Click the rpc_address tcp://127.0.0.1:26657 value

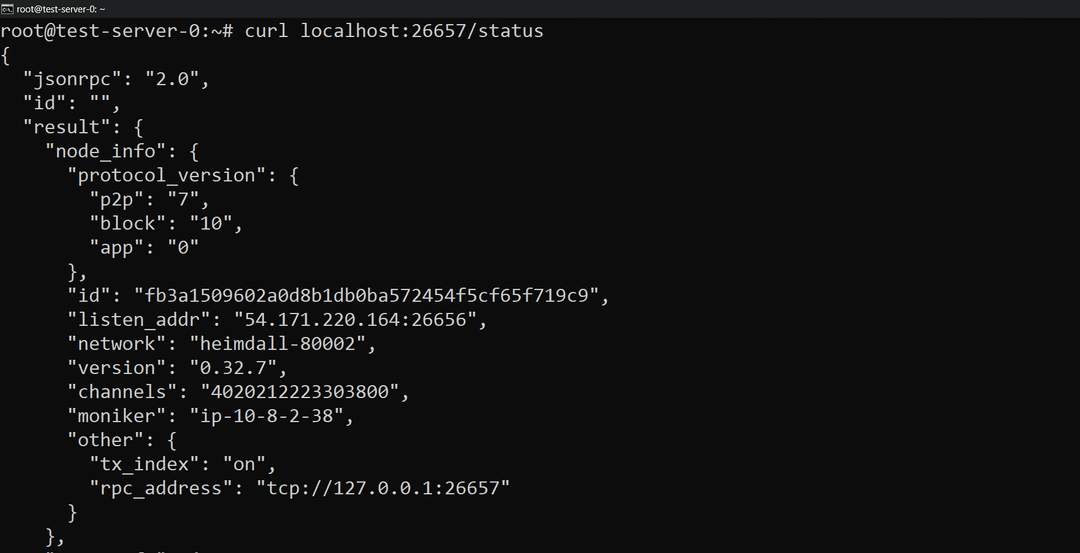click(383, 488)
